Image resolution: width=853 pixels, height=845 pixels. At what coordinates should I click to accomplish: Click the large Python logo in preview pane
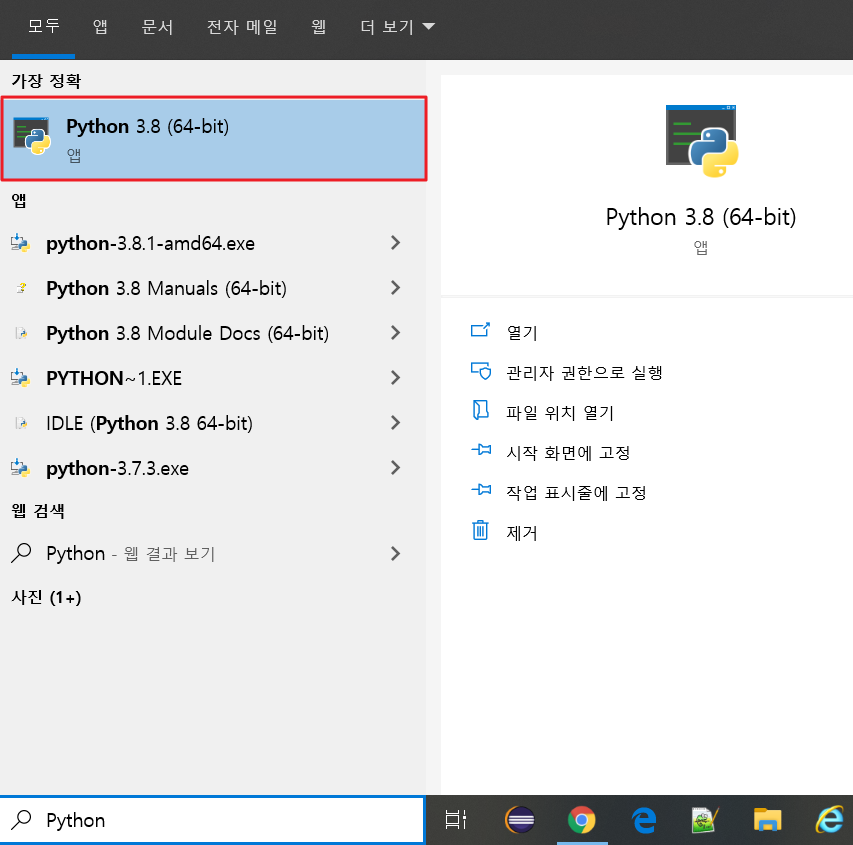(702, 141)
